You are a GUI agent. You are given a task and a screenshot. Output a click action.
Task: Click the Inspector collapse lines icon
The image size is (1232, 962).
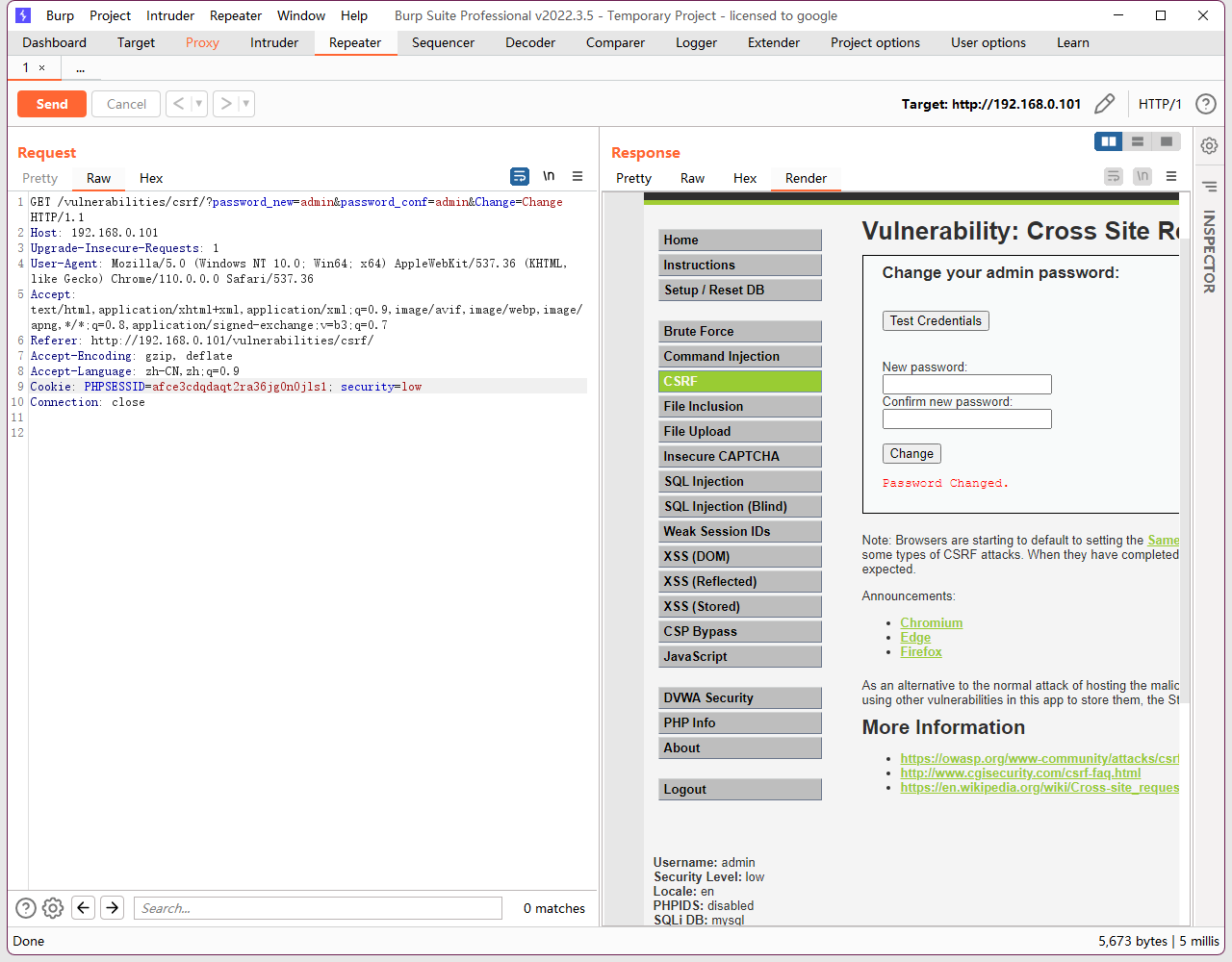[1209, 187]
